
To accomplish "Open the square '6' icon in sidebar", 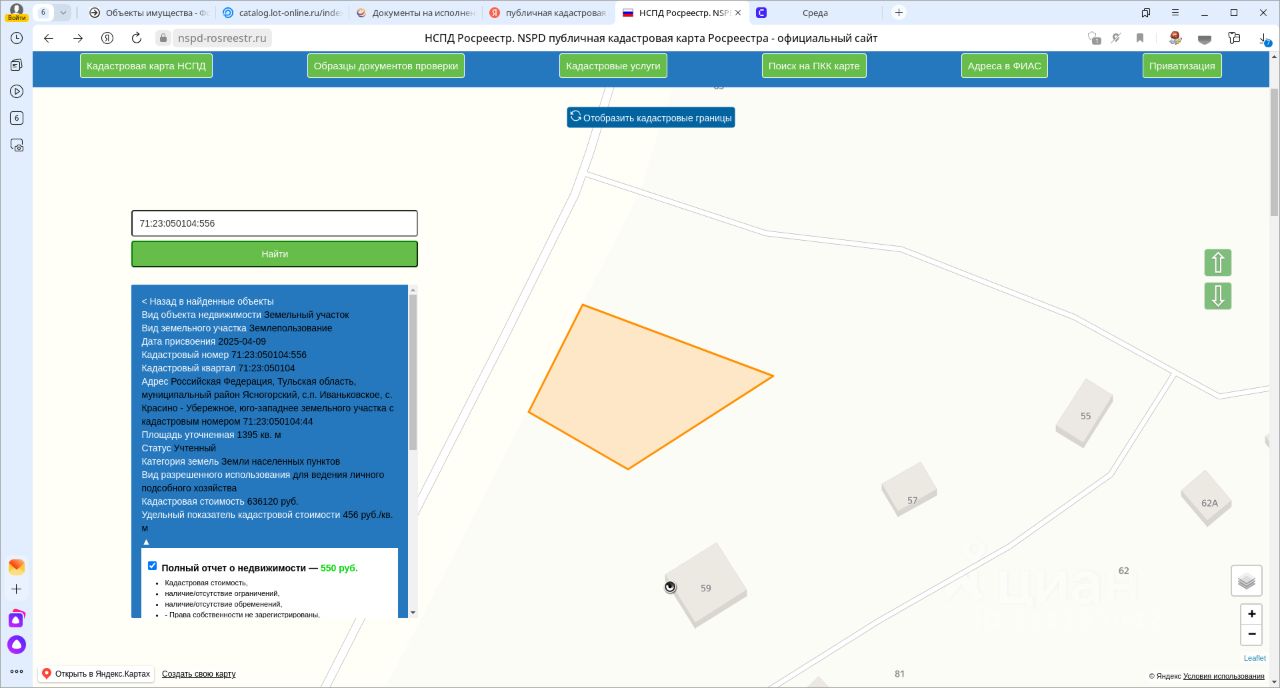I will 16,118.
